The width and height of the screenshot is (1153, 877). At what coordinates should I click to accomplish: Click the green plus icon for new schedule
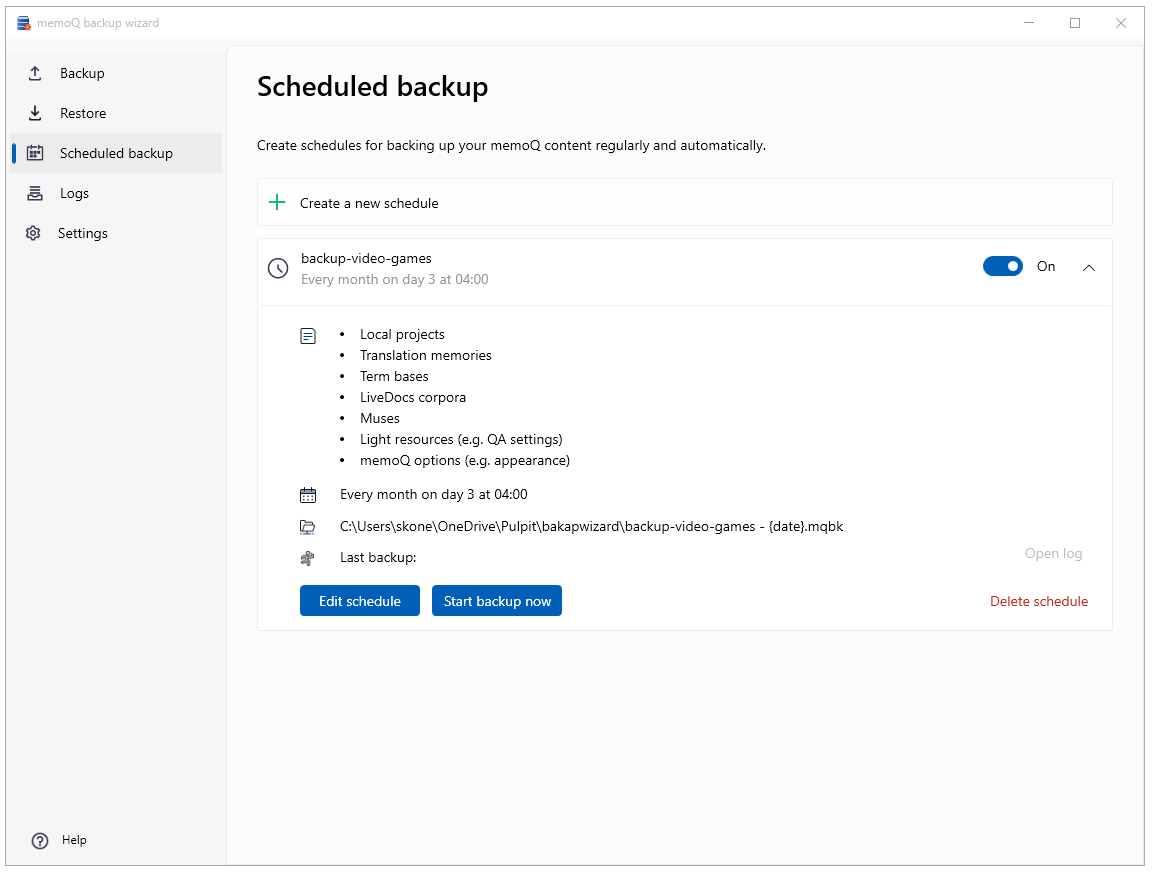point(276,202)
